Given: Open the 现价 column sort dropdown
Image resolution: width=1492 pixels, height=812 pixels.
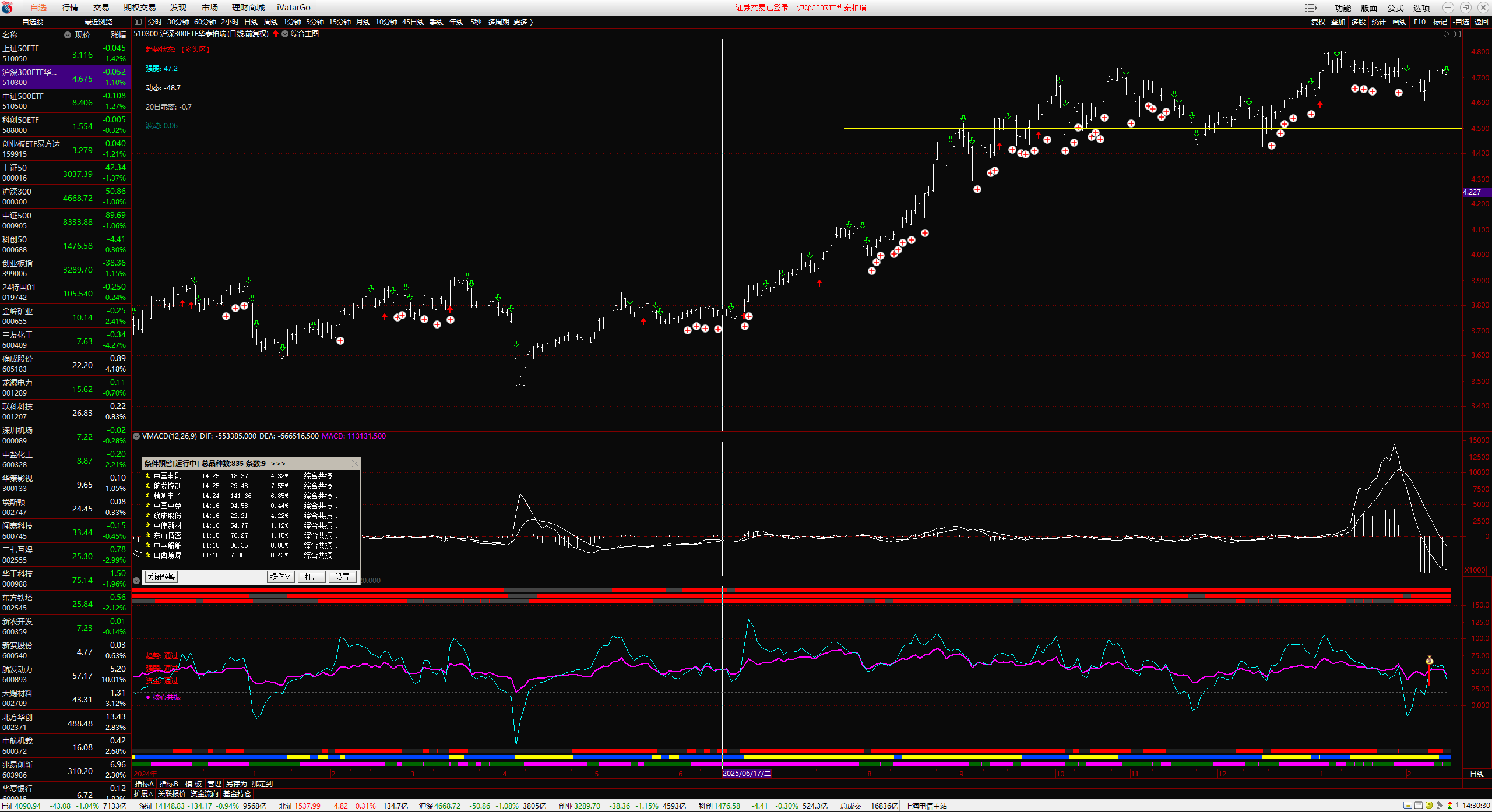Looking at the screenshot, I should pyautogui.click(x=68, y=35).
